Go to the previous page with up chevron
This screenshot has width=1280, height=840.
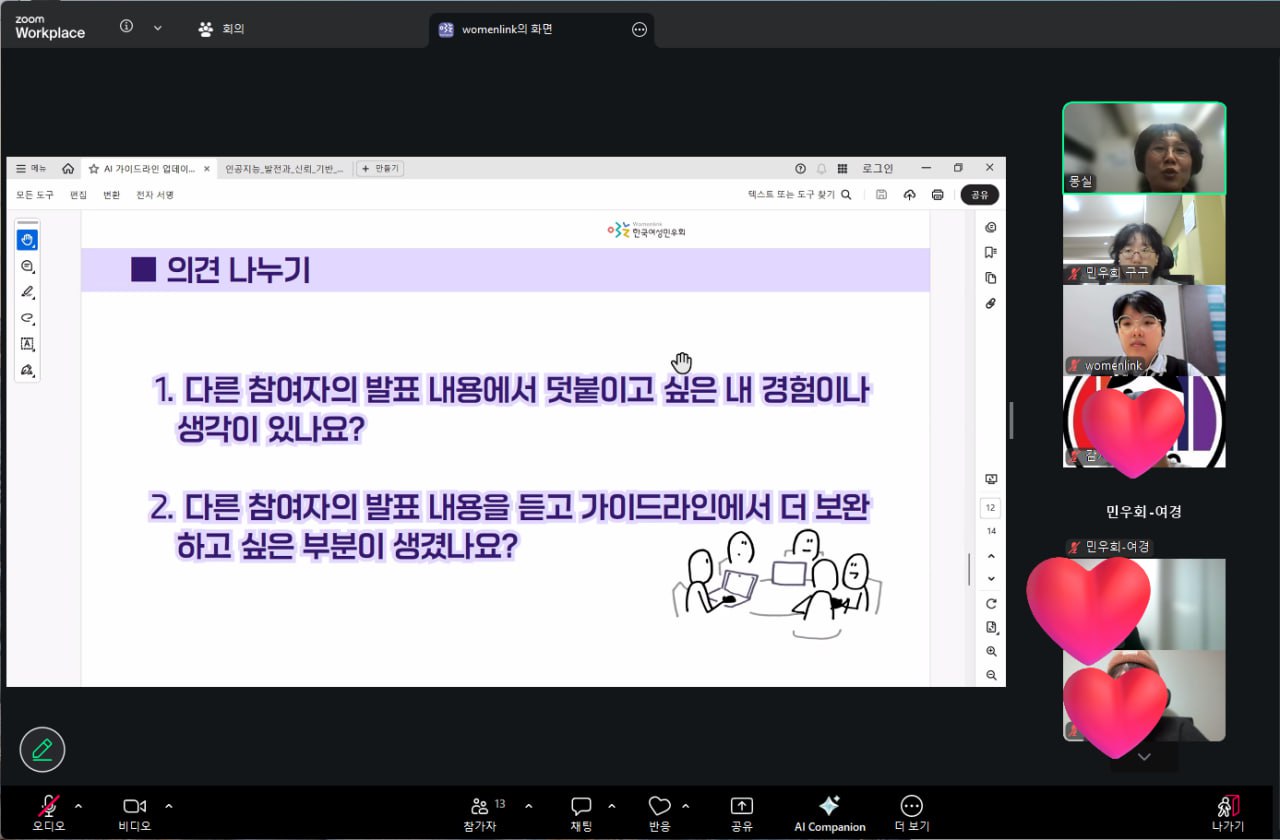(x=991, y=556)
